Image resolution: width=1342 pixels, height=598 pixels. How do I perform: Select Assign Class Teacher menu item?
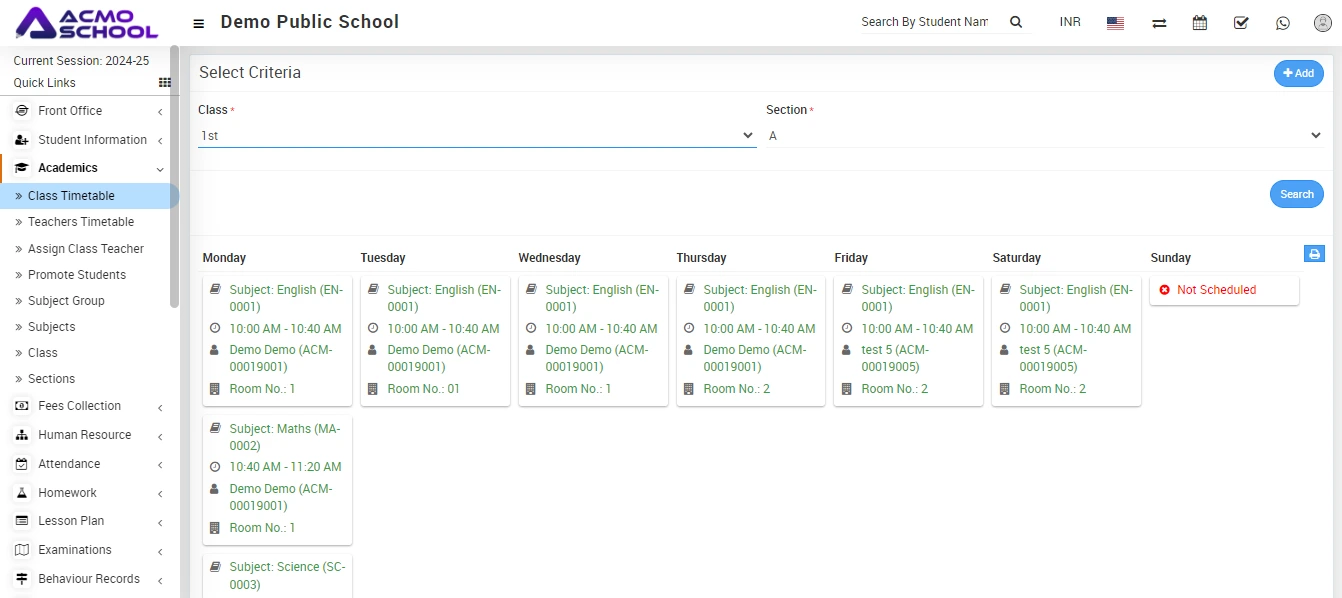[x=85, y=249]
